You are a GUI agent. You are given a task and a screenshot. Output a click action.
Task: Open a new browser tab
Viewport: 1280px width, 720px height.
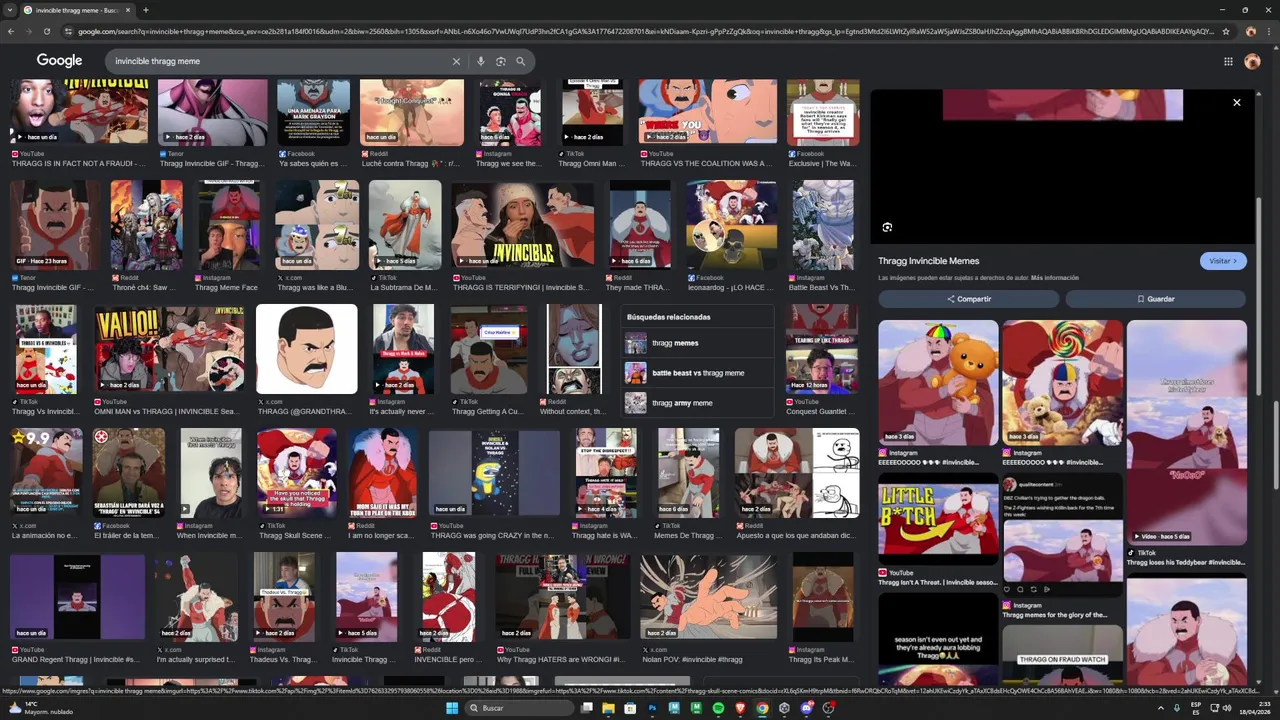pos(146,10)
